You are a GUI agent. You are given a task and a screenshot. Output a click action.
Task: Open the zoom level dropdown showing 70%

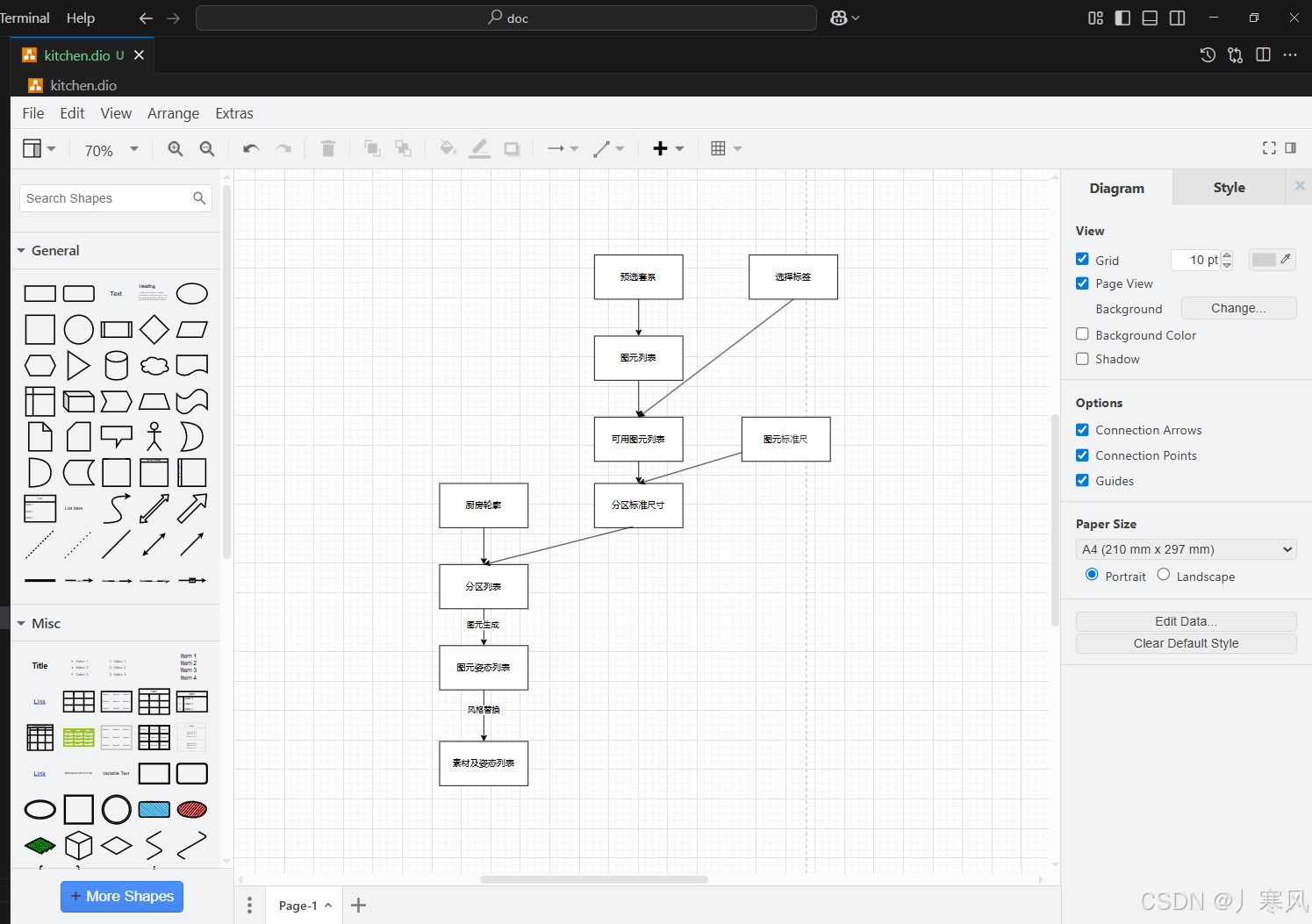[108, 149]
